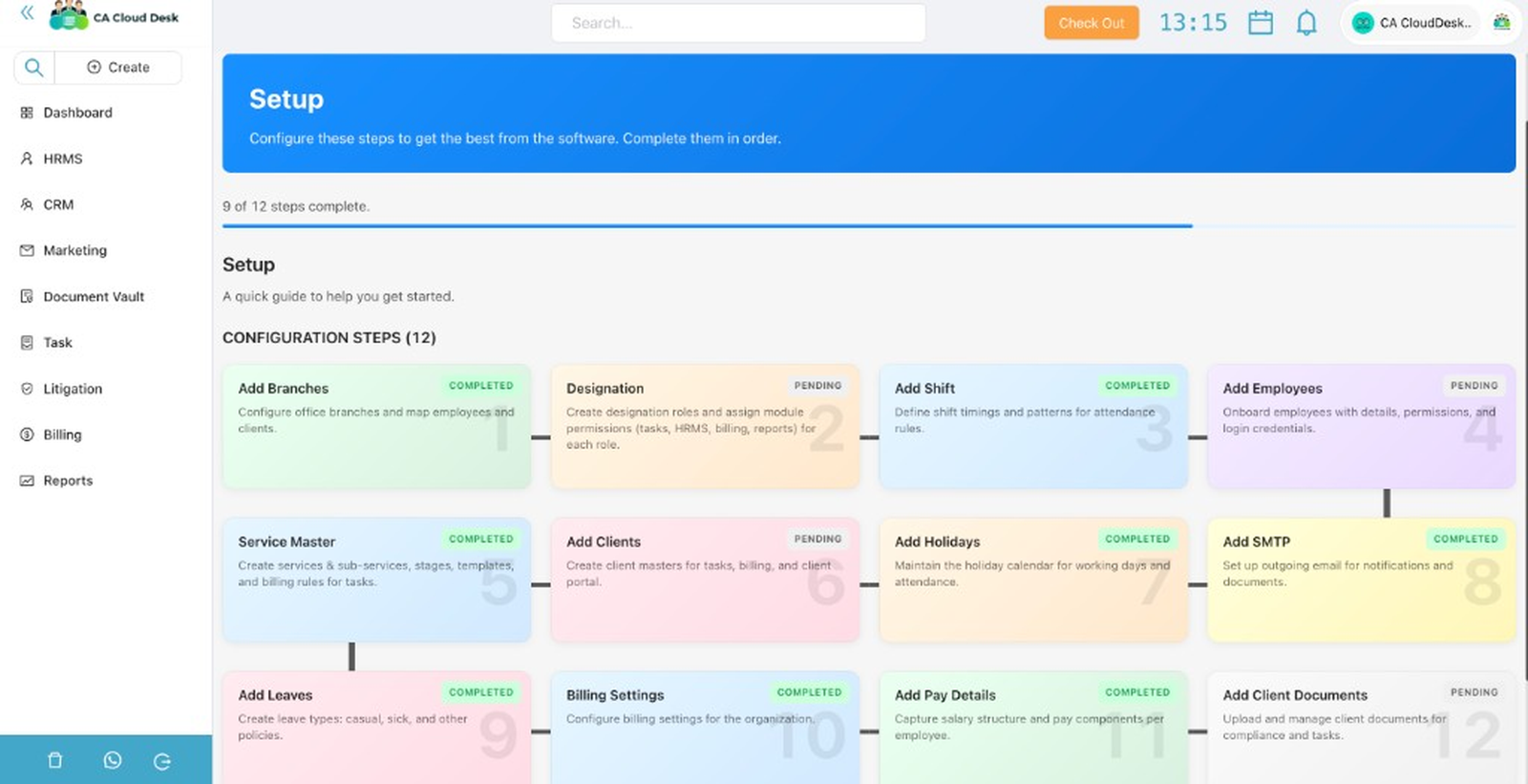Click the Litigation shield icon
Viewport: 1528px width, 784px height.
point(27,389)
